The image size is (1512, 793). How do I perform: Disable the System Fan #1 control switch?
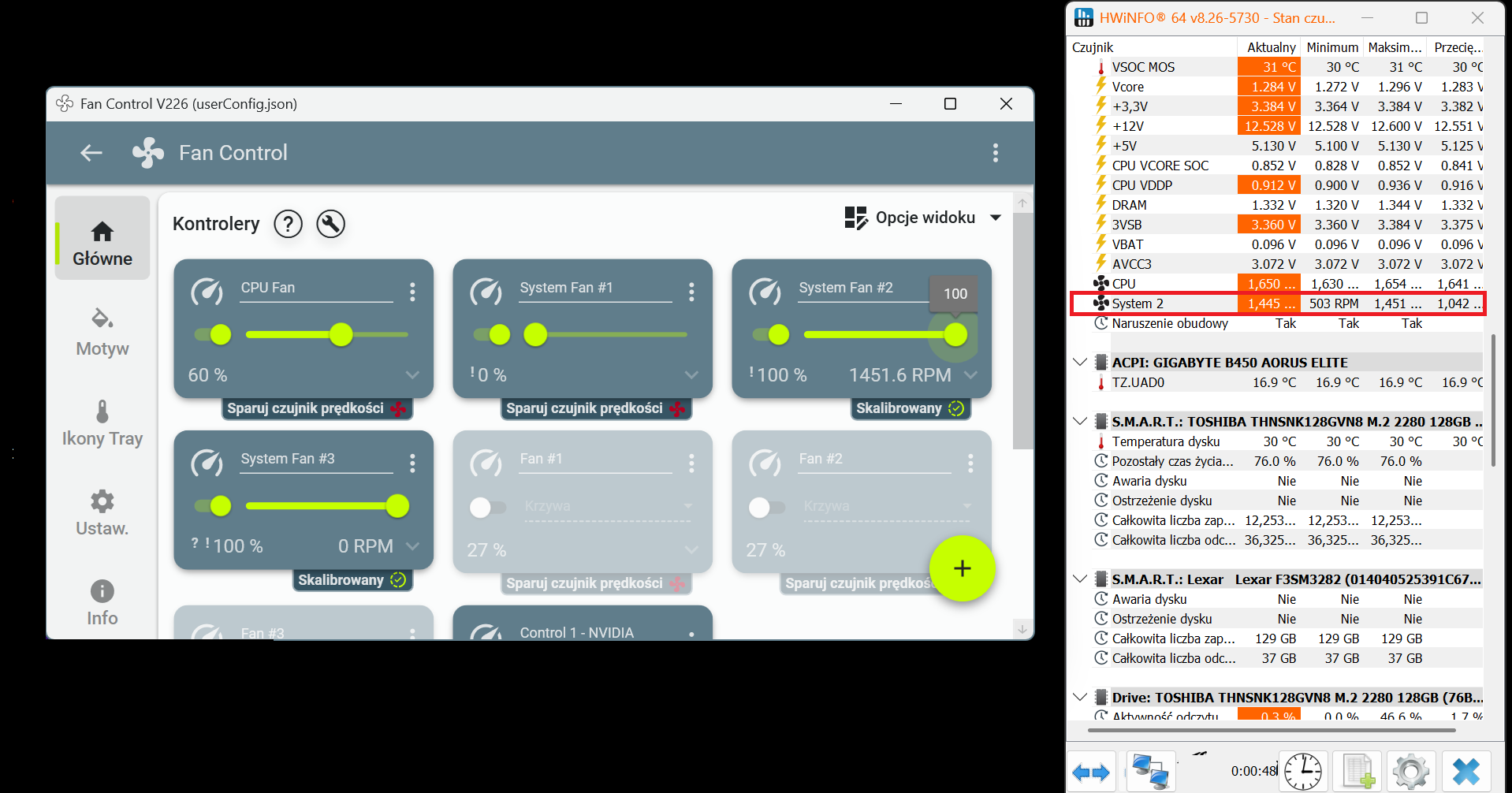click(x=493, y=335)
